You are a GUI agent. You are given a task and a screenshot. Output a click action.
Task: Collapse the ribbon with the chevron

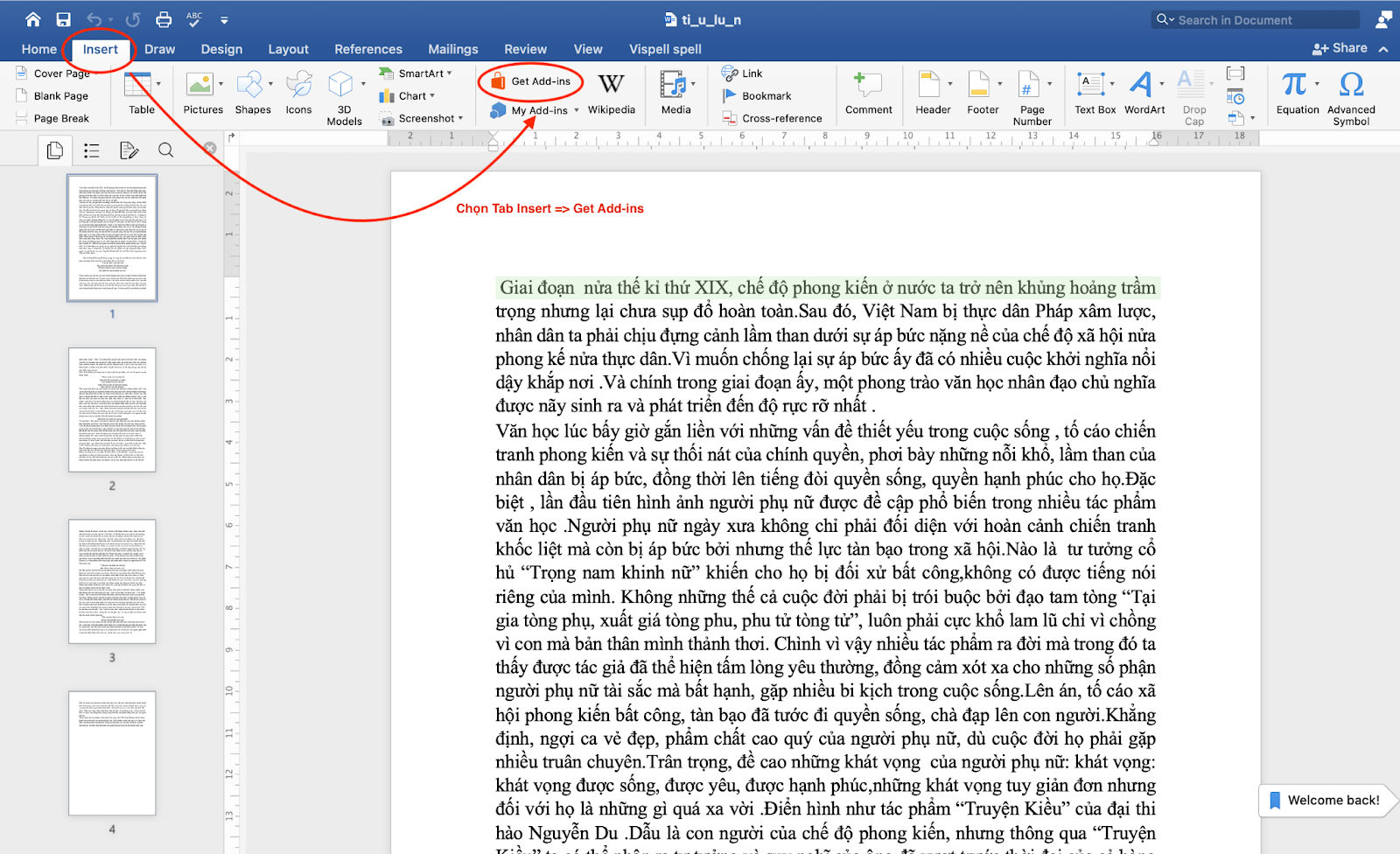(1383, 49)
